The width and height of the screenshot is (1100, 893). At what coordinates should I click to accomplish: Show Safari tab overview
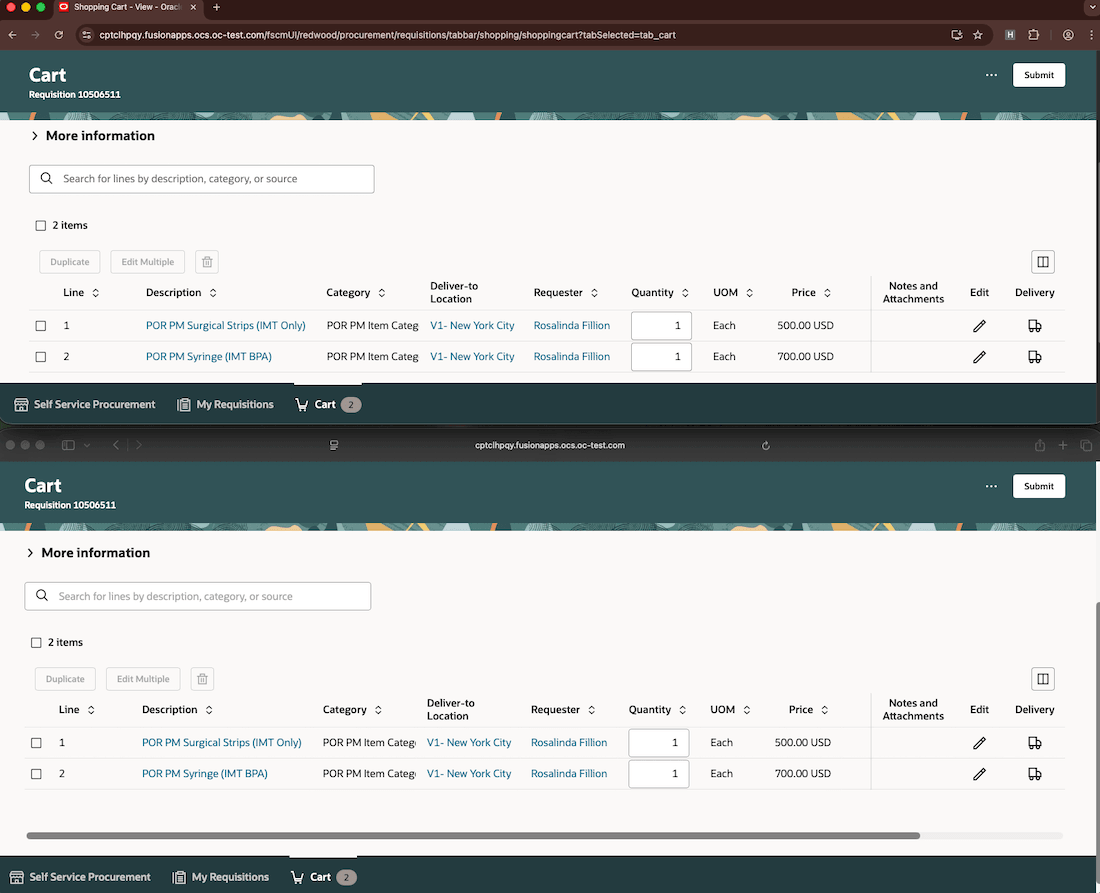1086,445
